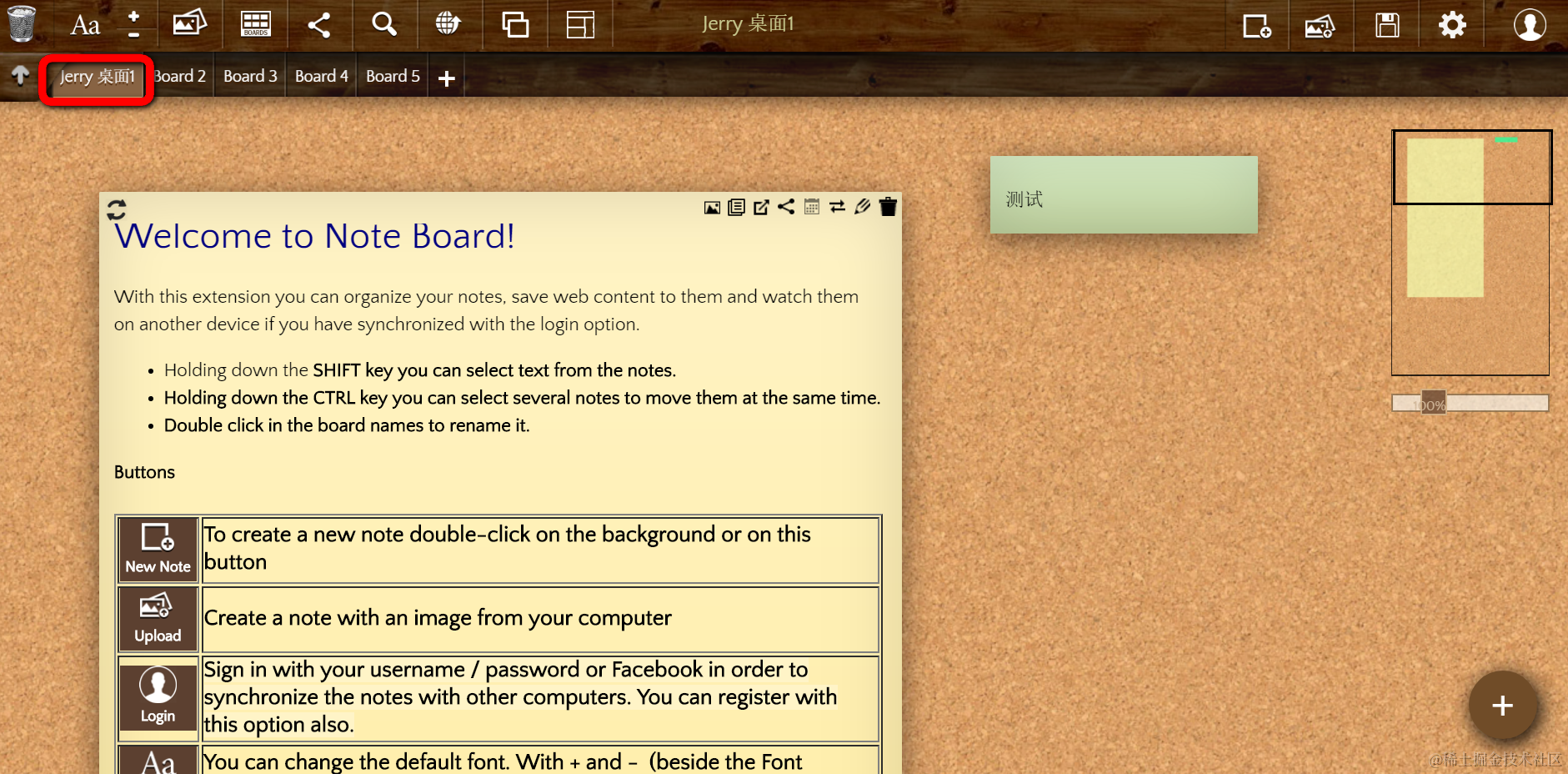
Task: Open the search magnifier tool
Action: 383,23
